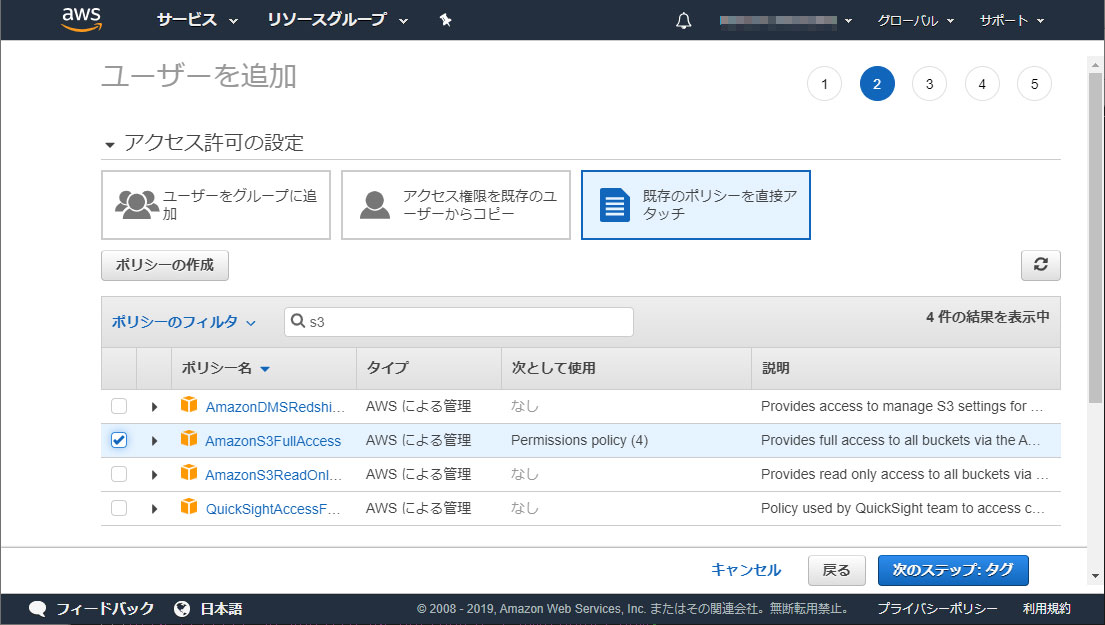The image size is (1105, 625).
Task: Expand the AmazonS3ReadOnly policy row details
Action: click(154, 474)
